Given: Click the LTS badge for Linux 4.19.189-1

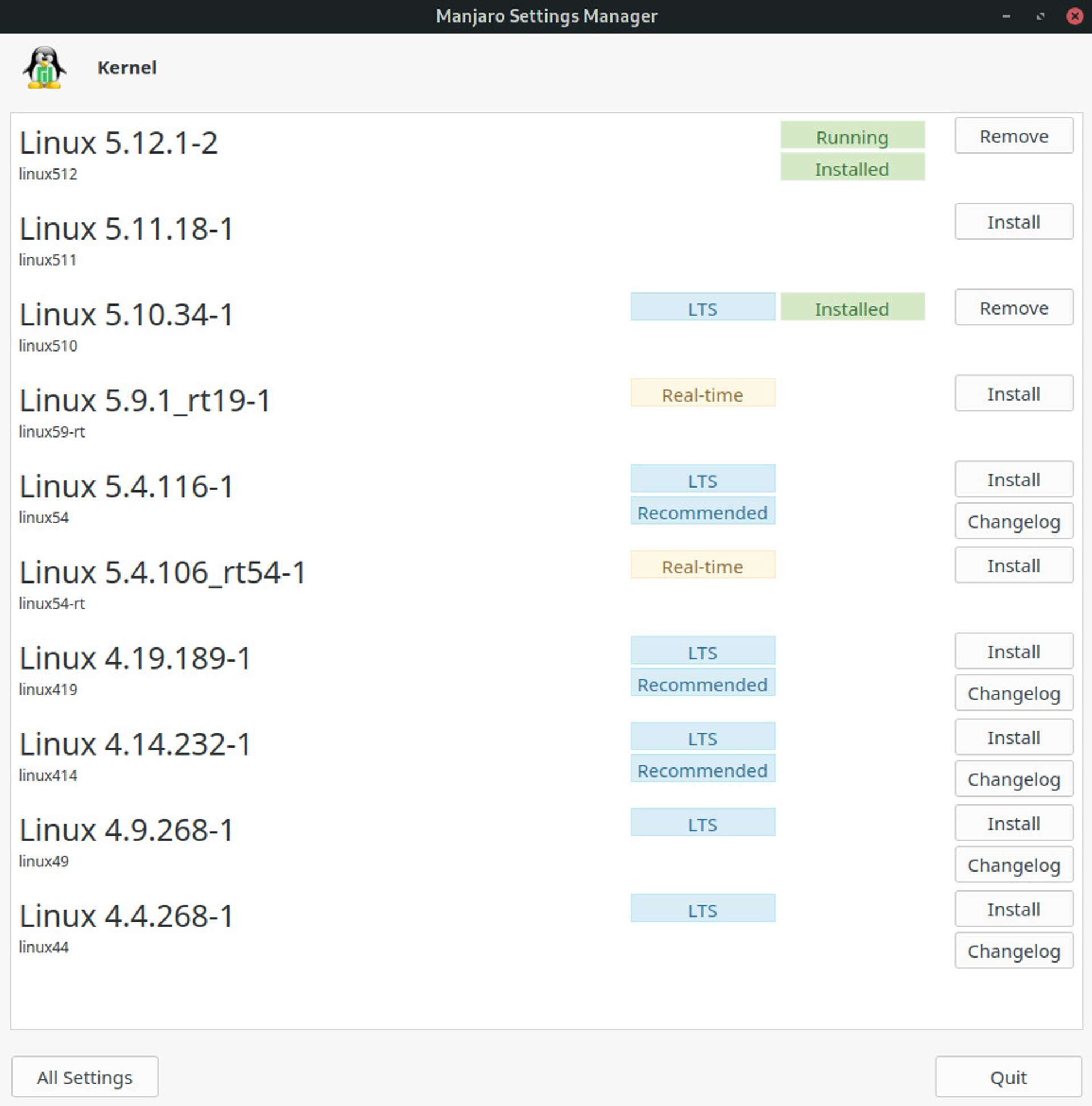Looking at the screenshot, I should [x=703, y=650].
